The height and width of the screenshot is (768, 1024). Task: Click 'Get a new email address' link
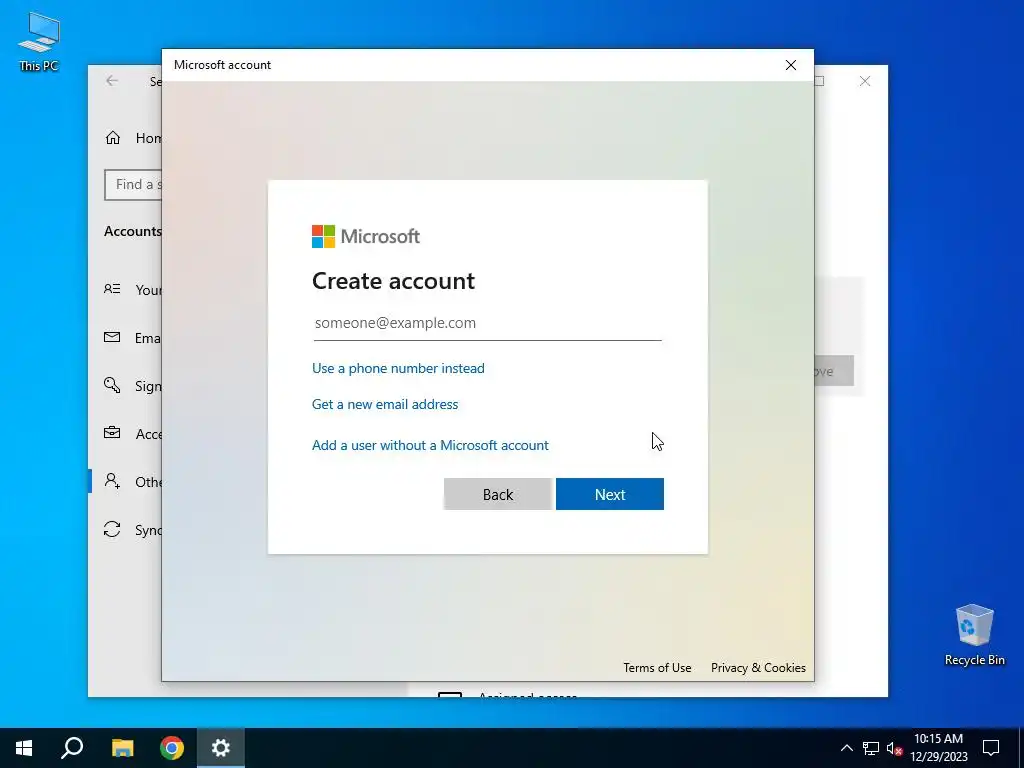[385, 404]
